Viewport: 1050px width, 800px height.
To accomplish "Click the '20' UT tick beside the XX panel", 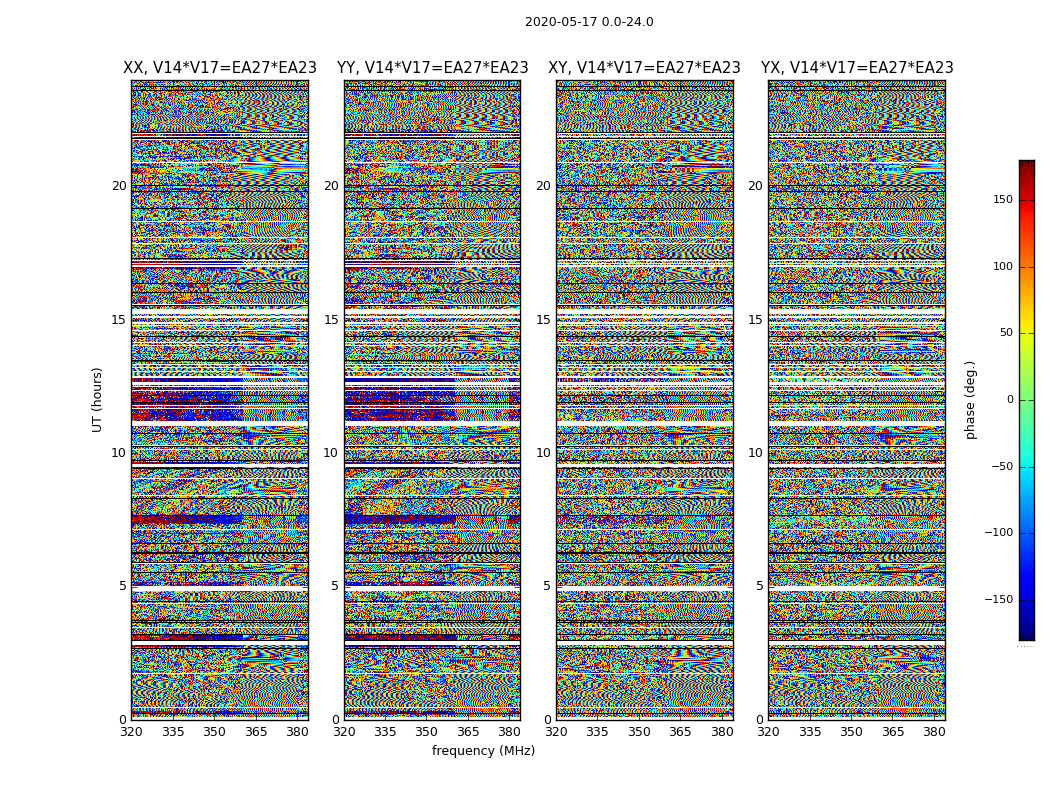I will tap(119, 186).
